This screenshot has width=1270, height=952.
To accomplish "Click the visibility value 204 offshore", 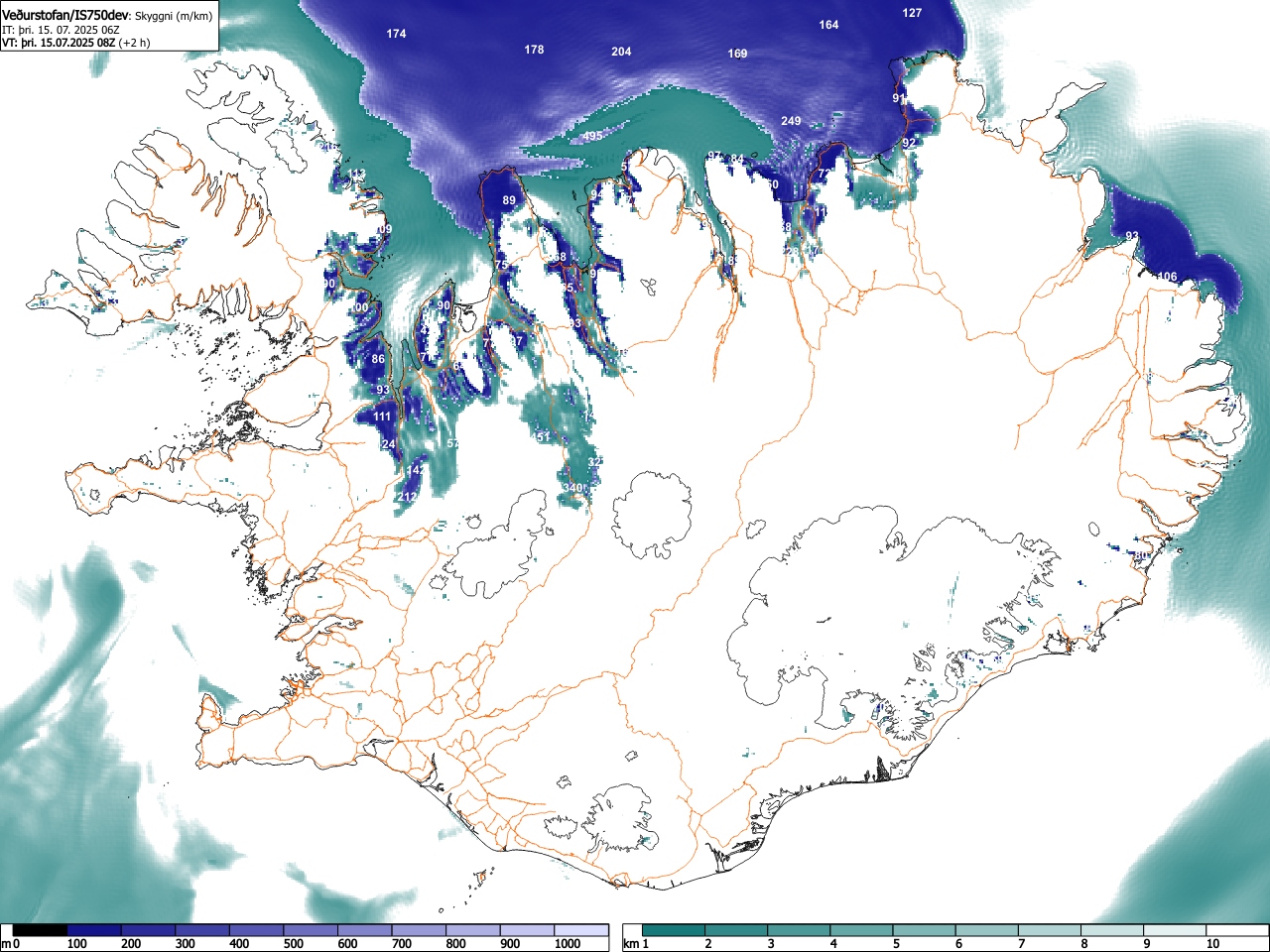I will click(x=621, y=52).
